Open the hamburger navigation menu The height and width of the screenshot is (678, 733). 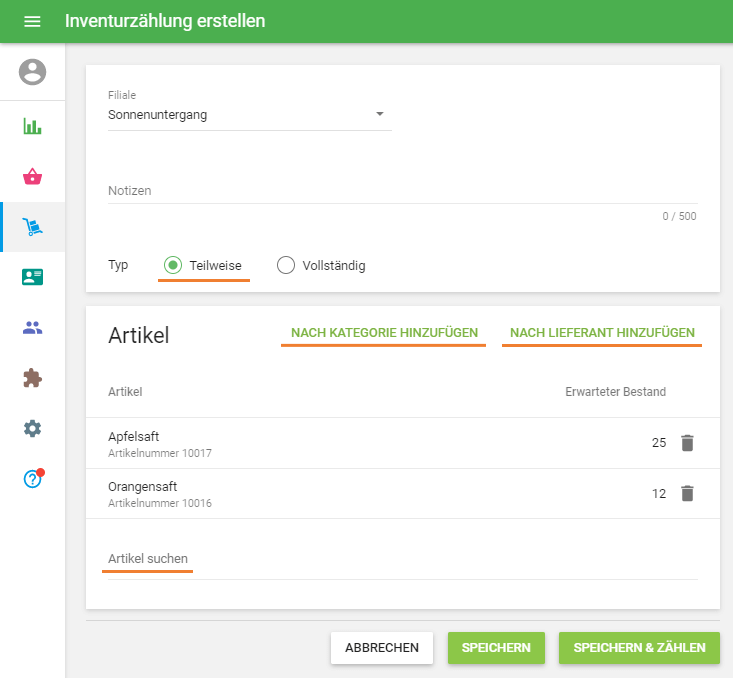32,21
